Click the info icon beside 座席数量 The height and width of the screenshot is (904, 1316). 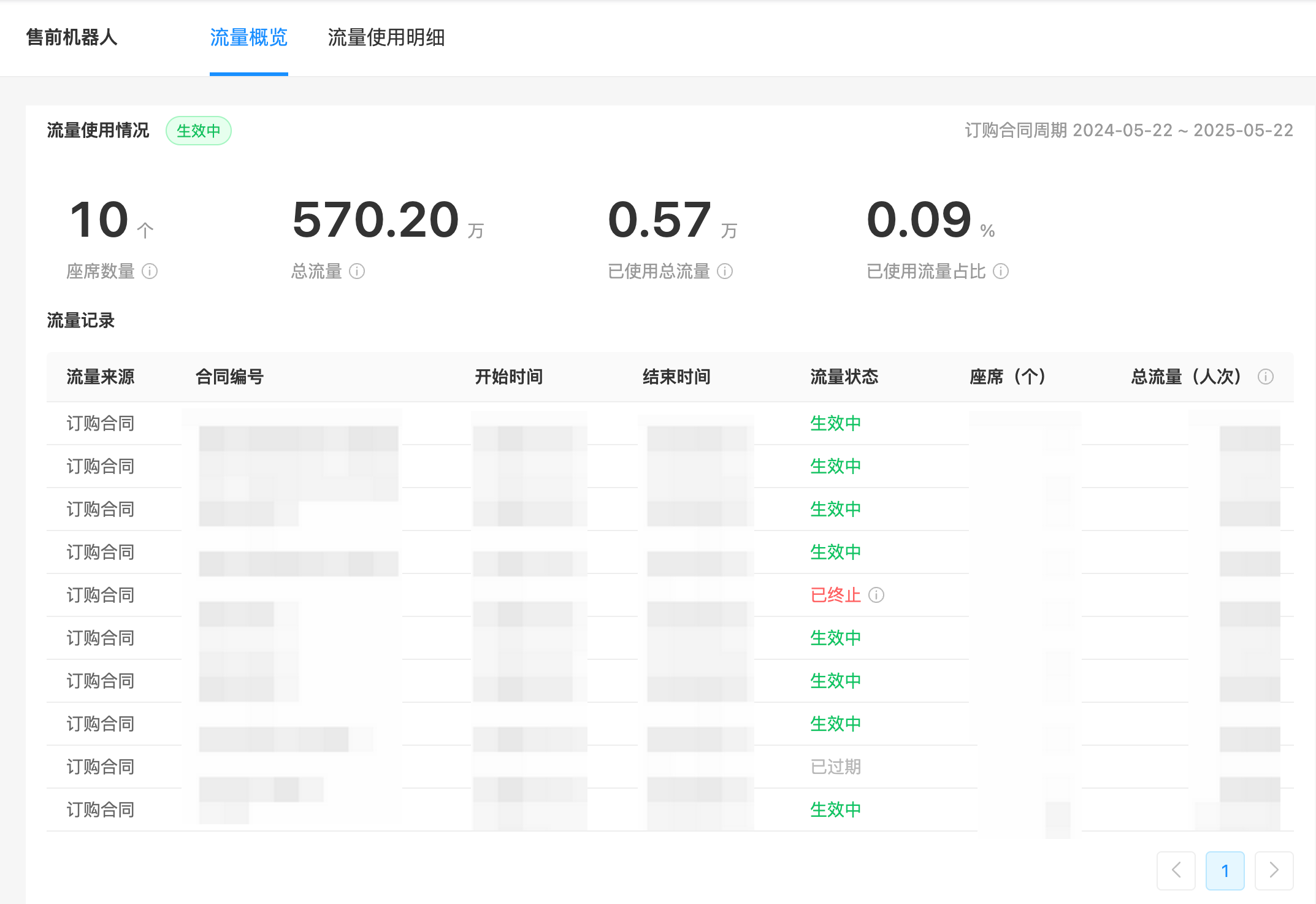[150, 271]
